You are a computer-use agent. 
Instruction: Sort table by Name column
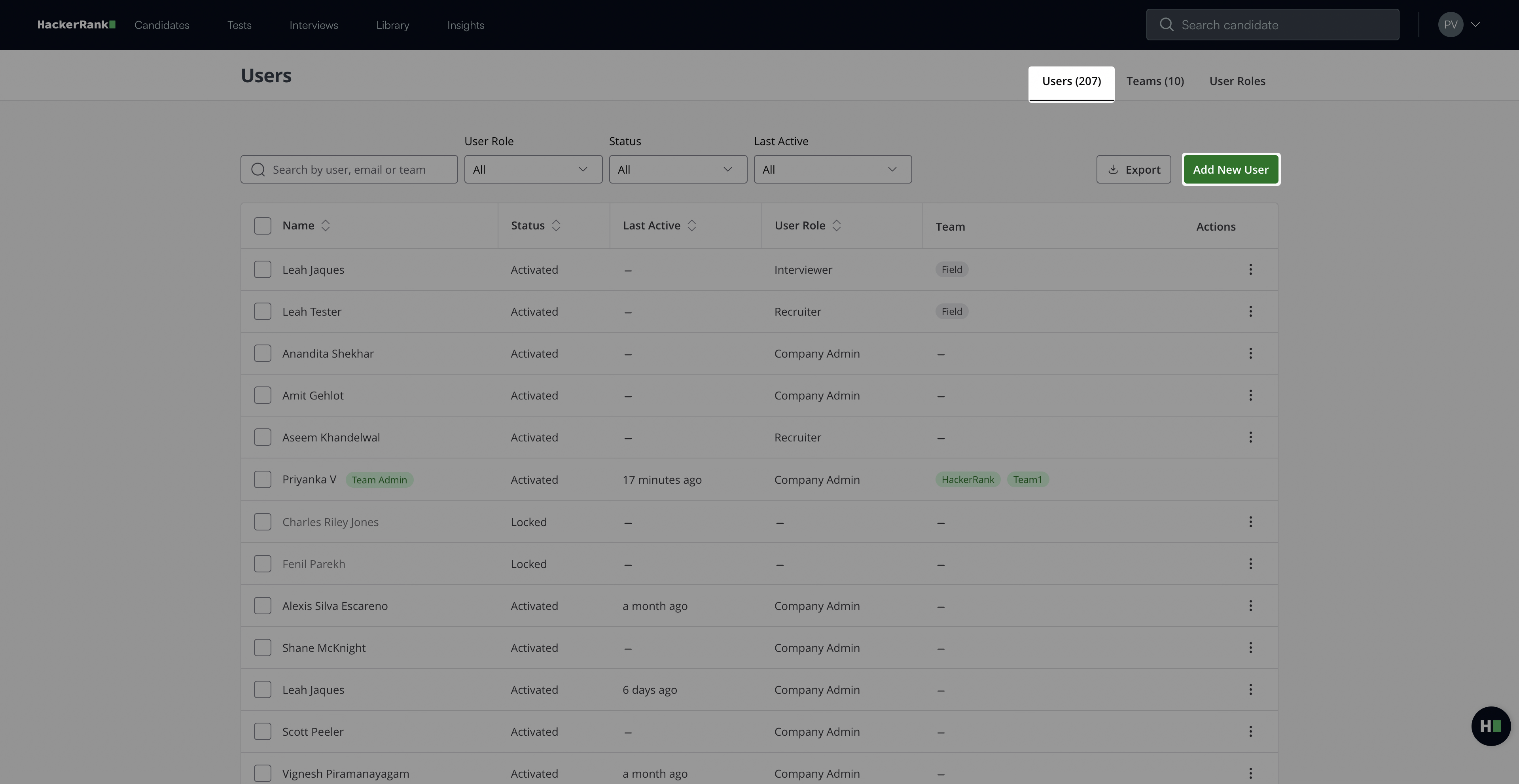(x=325, y=226)
